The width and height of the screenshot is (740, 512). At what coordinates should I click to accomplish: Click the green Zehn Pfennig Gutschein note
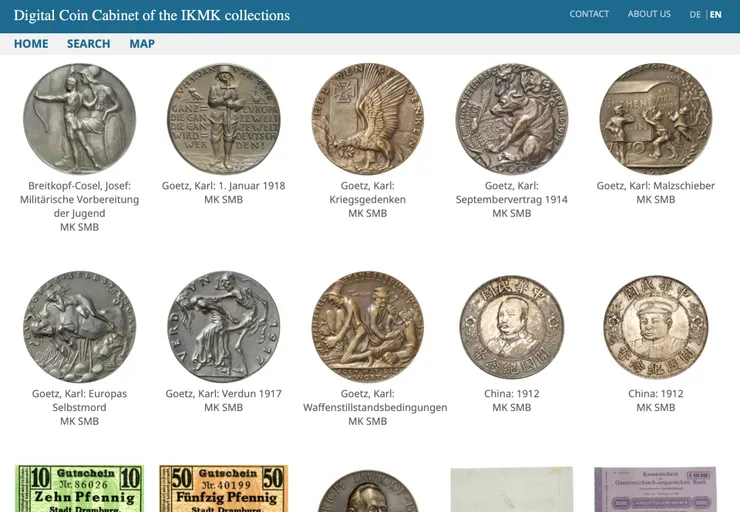pyautogui.click(x=79, y=488)
